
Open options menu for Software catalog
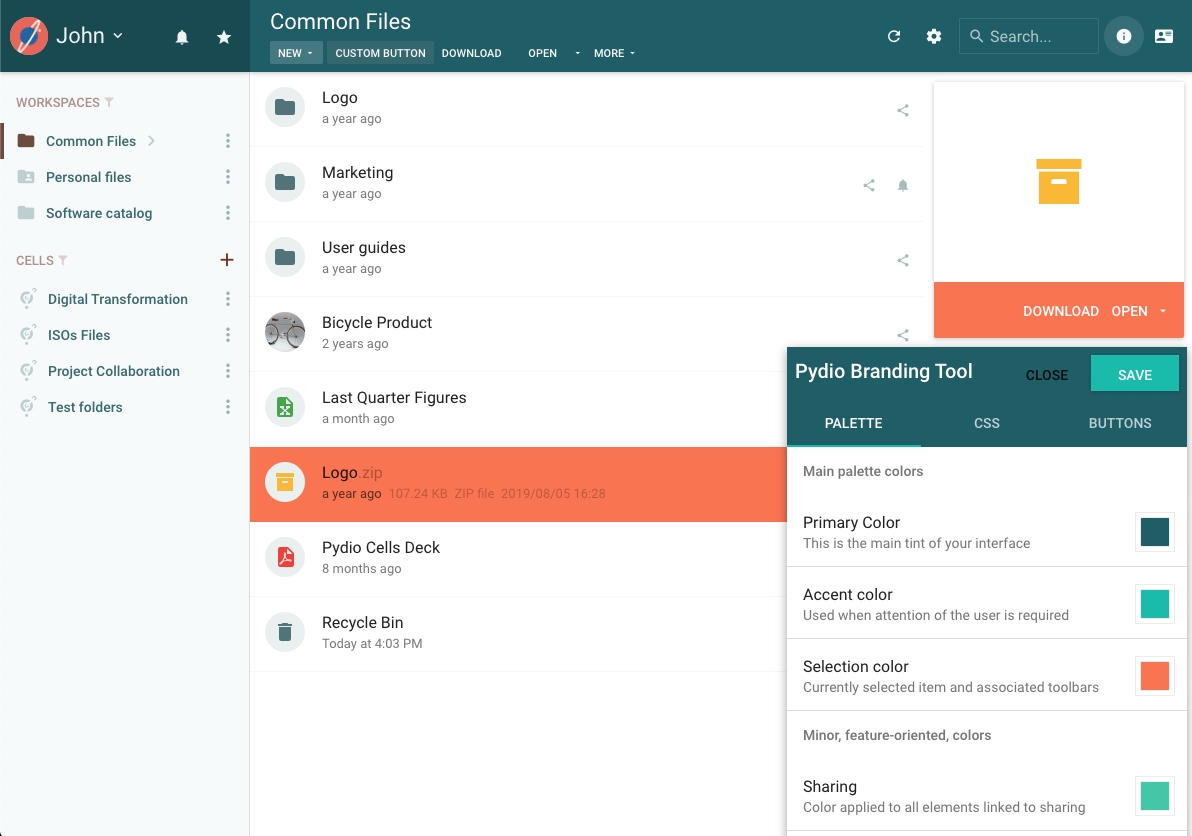[228, 213]
